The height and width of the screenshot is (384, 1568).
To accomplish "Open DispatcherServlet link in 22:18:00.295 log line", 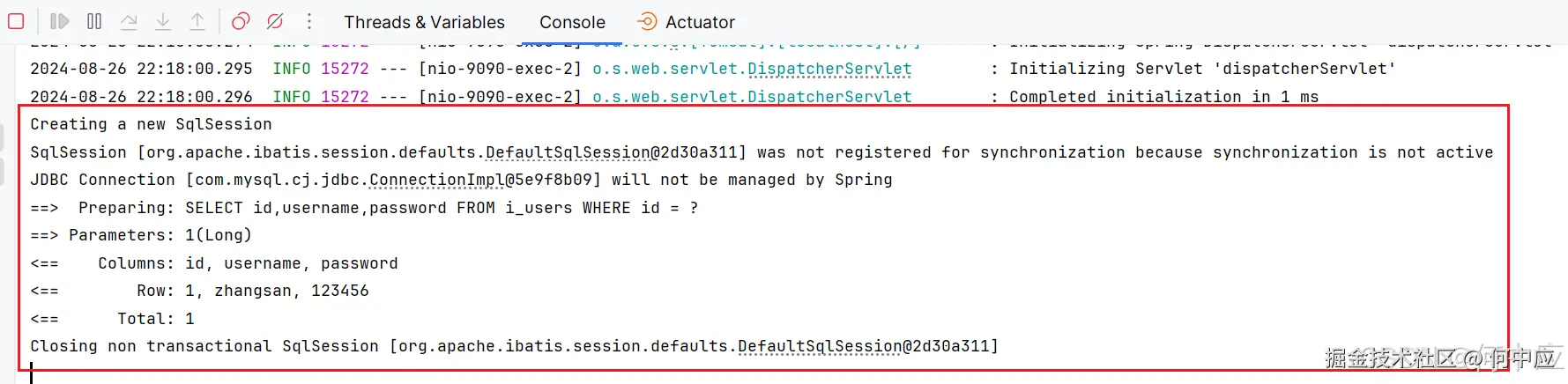I will (829, 69).
